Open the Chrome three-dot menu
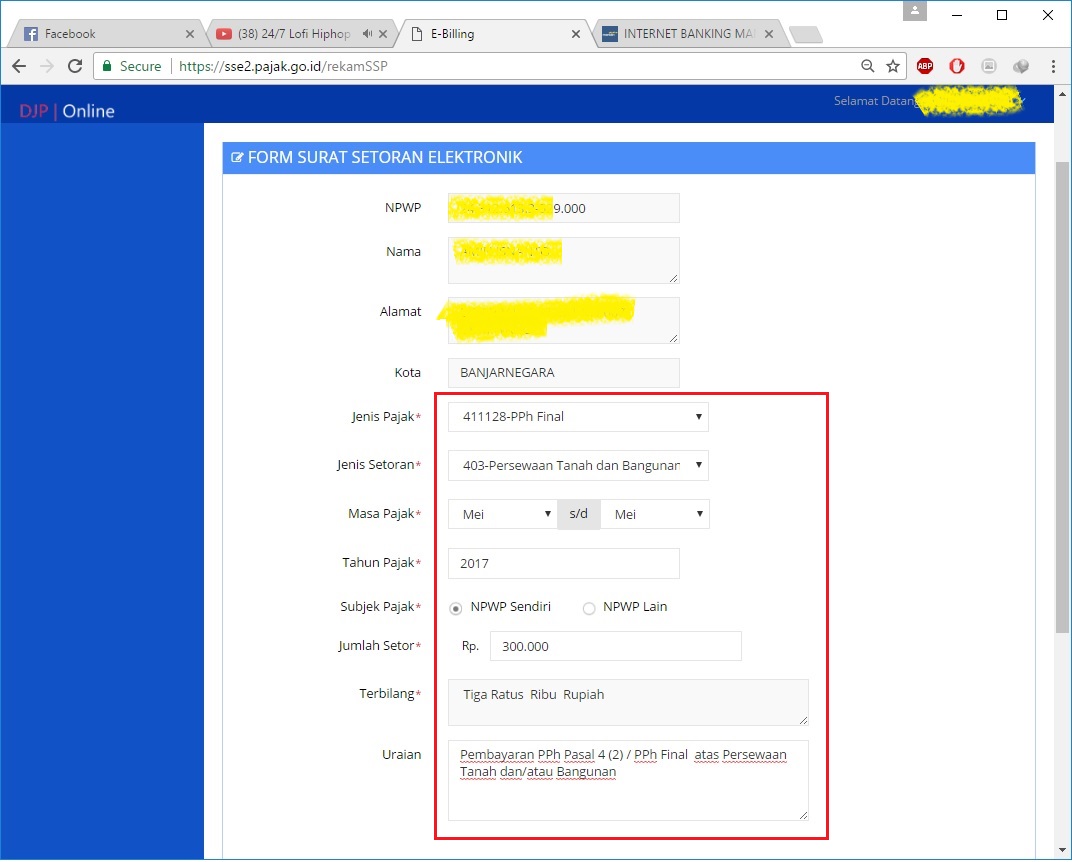This screenshot has height=862, width=1072. (x=1053, y=66)
